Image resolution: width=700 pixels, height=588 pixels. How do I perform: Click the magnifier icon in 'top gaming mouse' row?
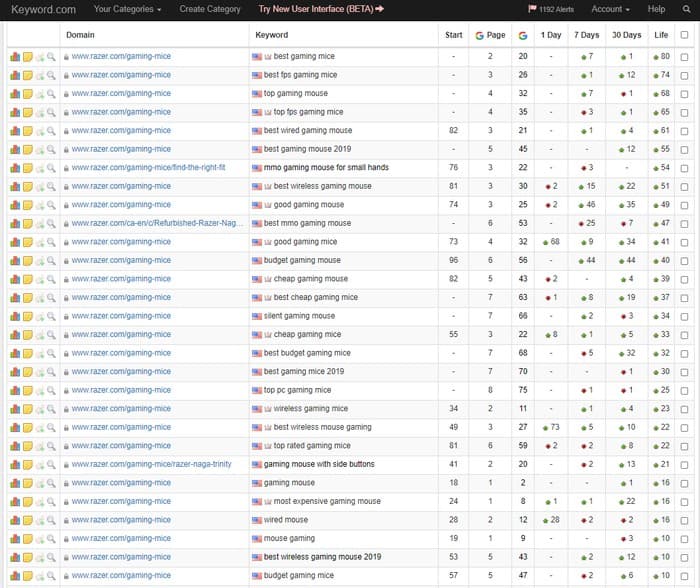click(51, 93)
